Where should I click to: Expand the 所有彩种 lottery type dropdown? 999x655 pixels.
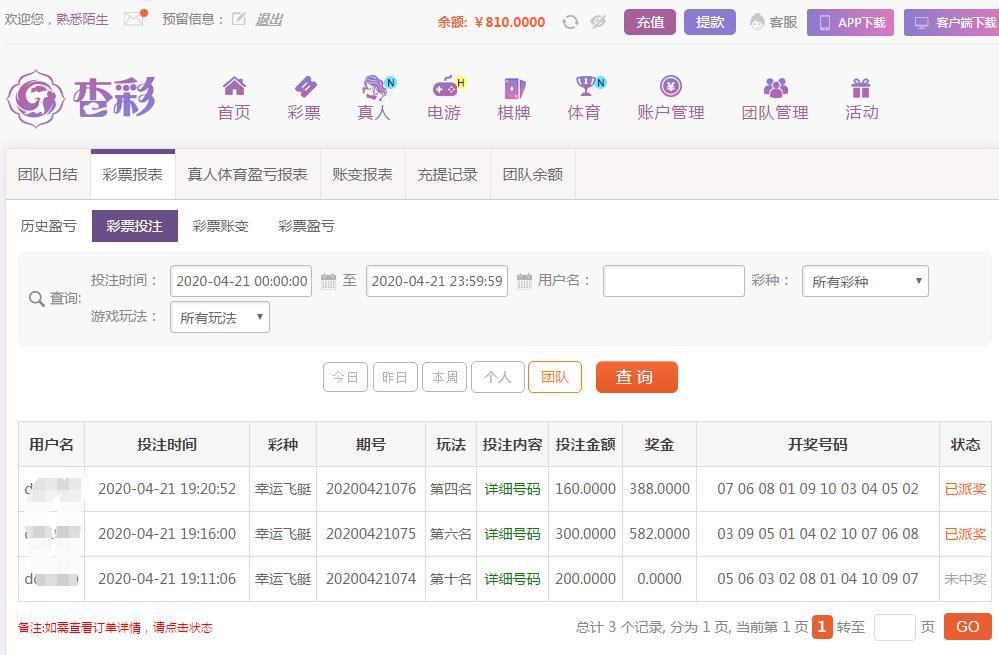[865, 282]
